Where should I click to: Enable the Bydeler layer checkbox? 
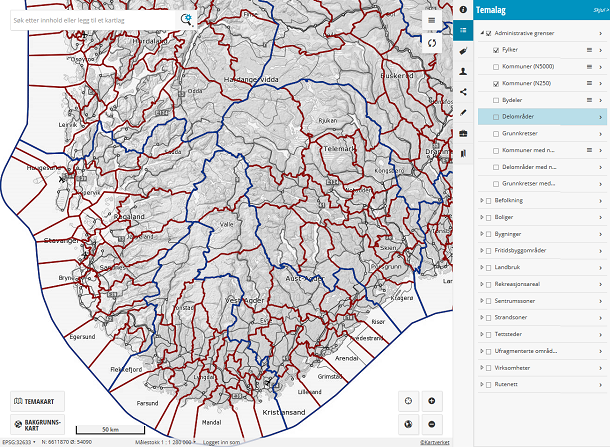[497, 100]
